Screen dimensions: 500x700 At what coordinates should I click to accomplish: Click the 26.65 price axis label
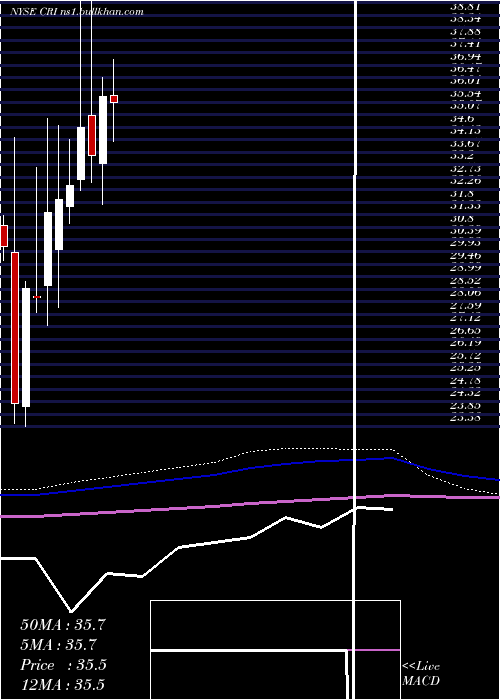(465, 331)
